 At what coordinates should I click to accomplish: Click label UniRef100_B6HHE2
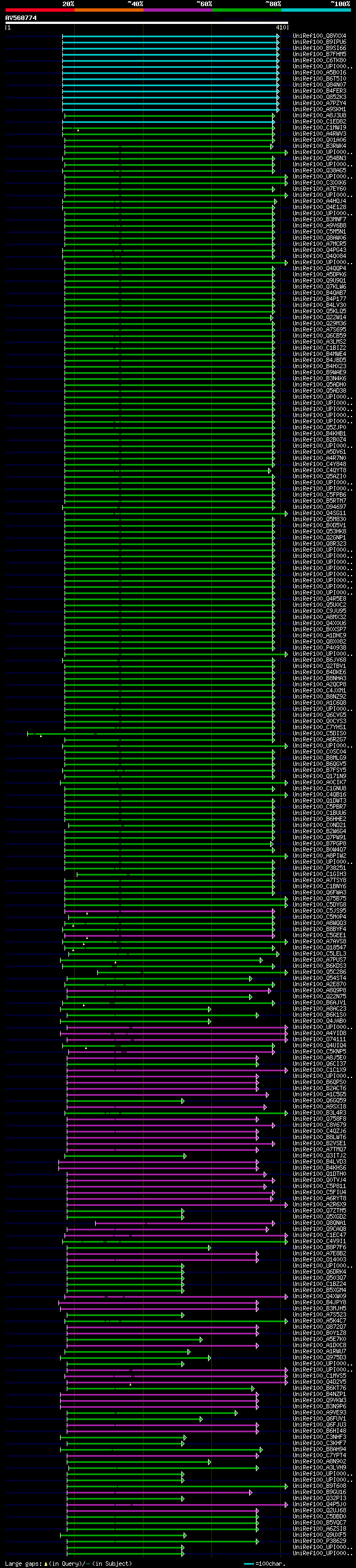pyautogui.click(x=319, y=819)
